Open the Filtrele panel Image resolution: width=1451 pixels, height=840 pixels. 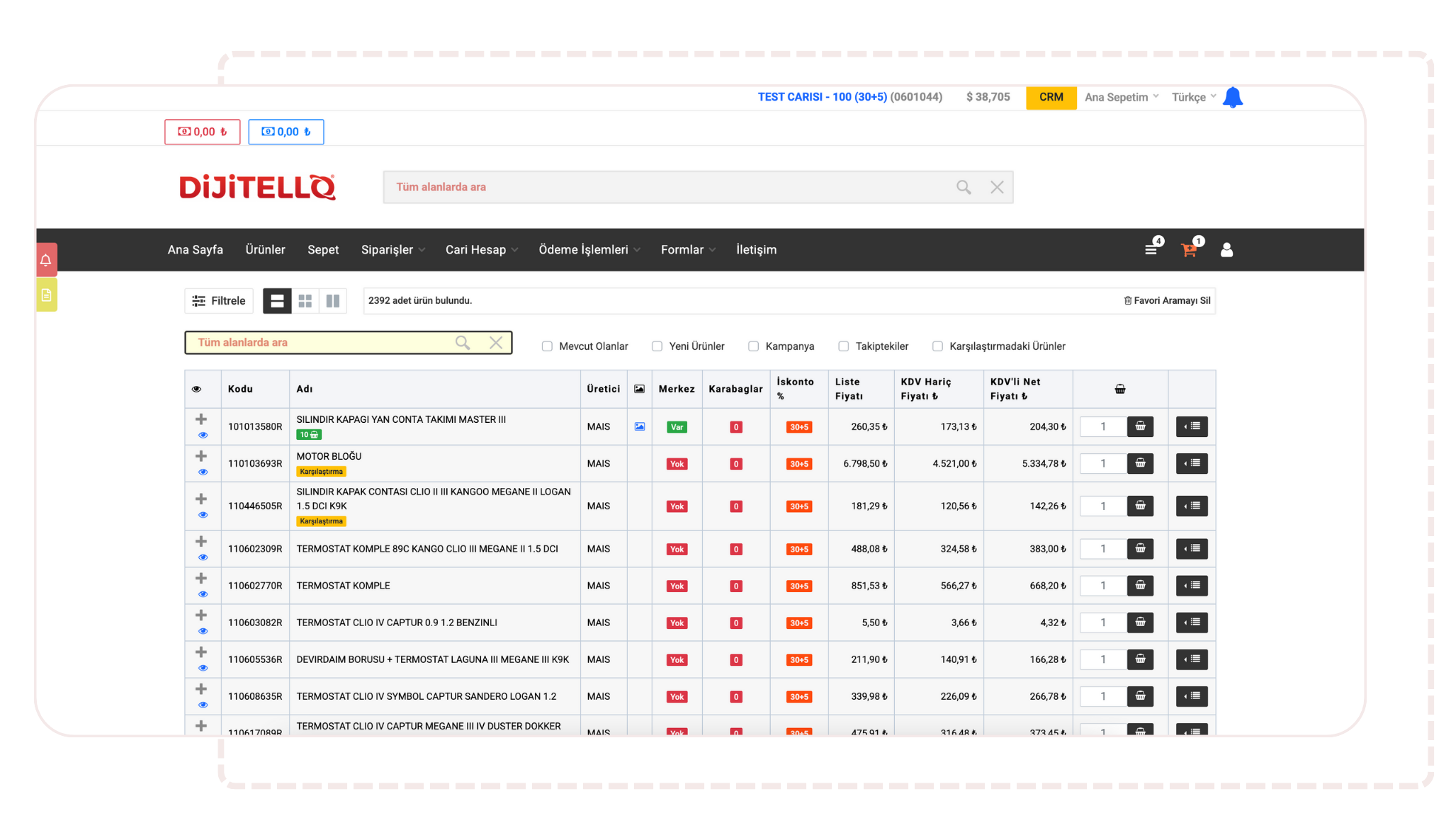tap(219, 301)
